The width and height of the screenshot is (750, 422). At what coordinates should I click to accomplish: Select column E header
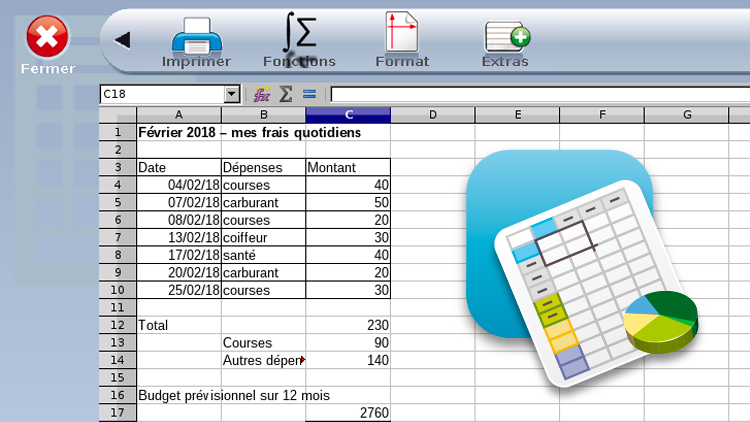tap(518, 115)
